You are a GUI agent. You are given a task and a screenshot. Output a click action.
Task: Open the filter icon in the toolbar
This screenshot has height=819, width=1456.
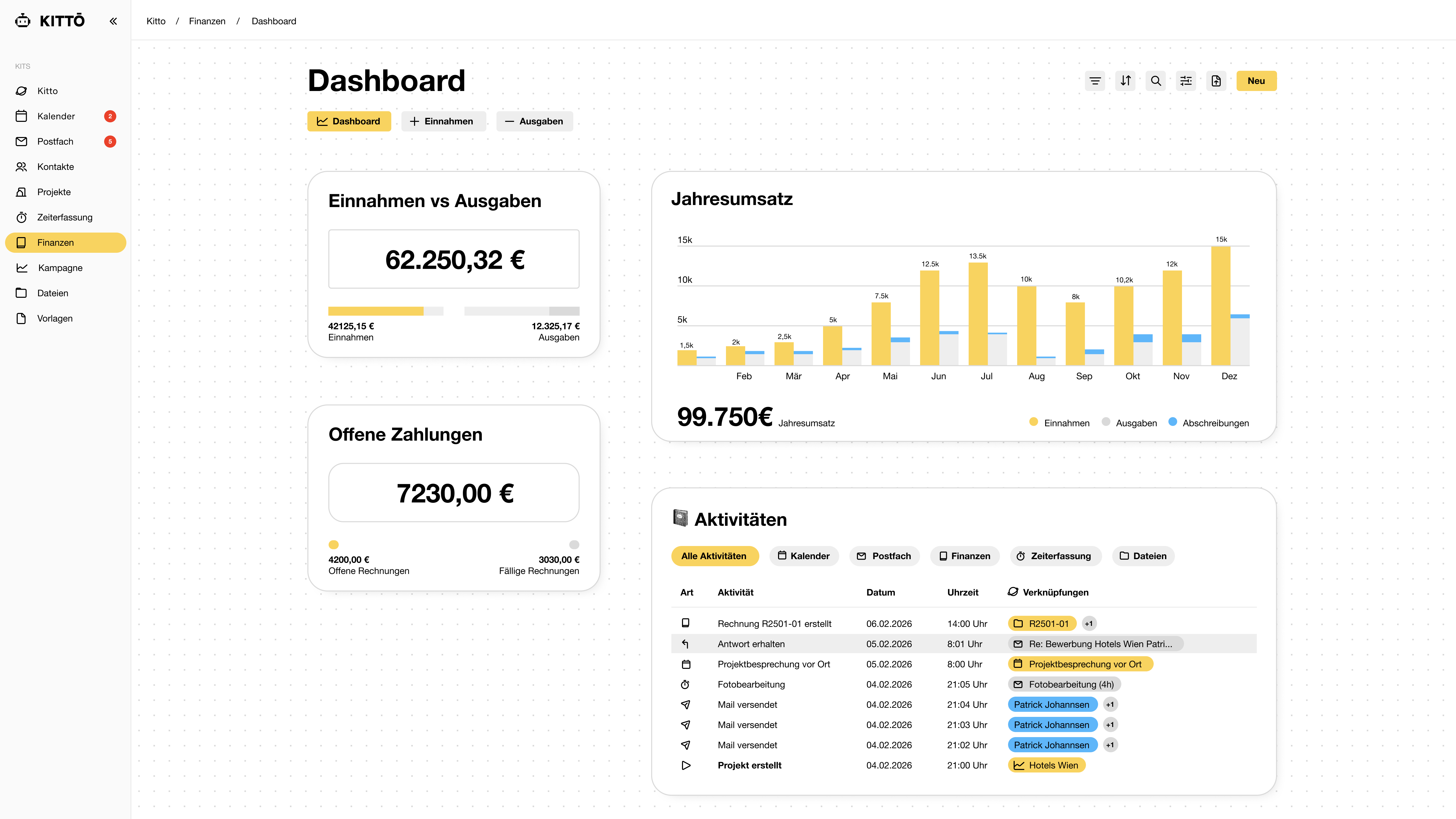pos(1095,81)
